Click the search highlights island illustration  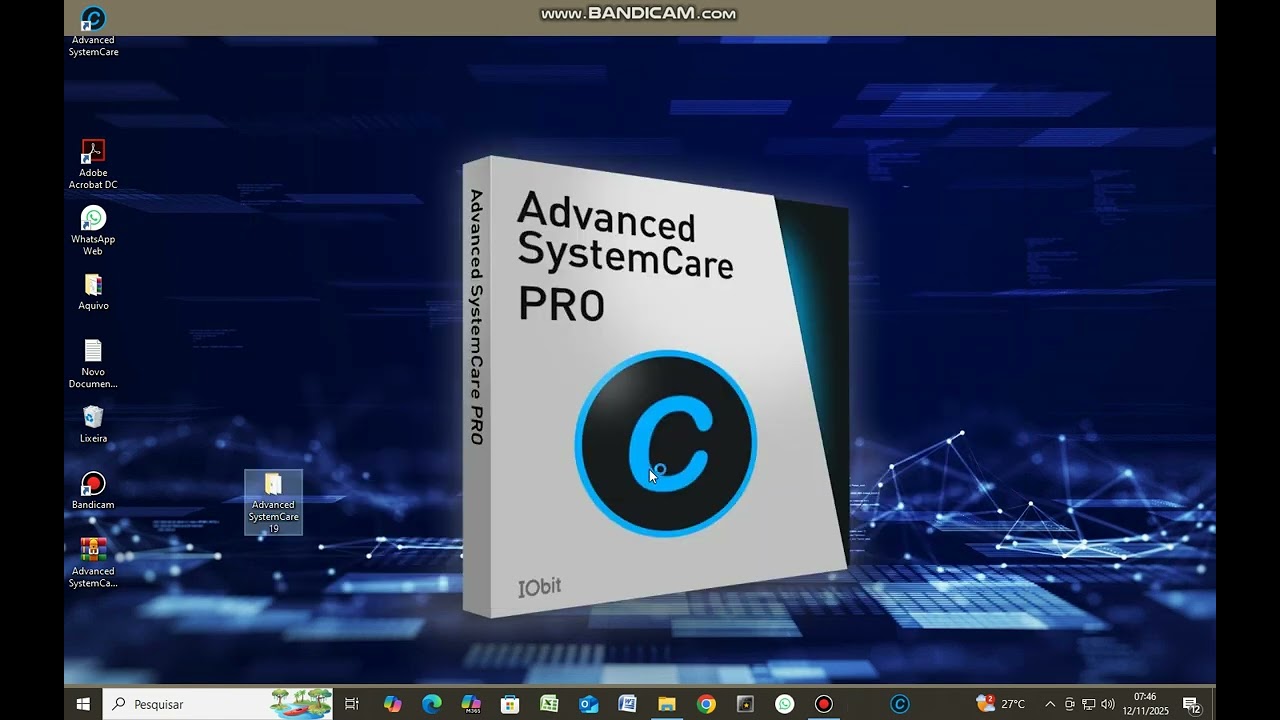300,704
